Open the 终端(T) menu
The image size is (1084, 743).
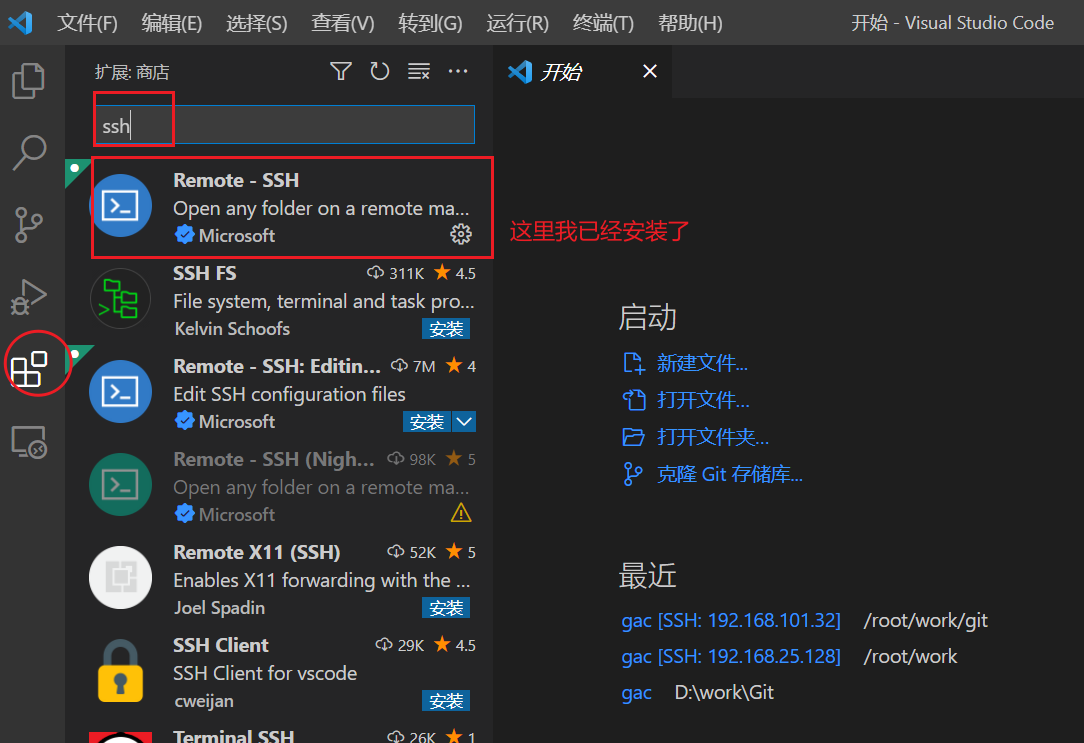(x=603, y=23)
